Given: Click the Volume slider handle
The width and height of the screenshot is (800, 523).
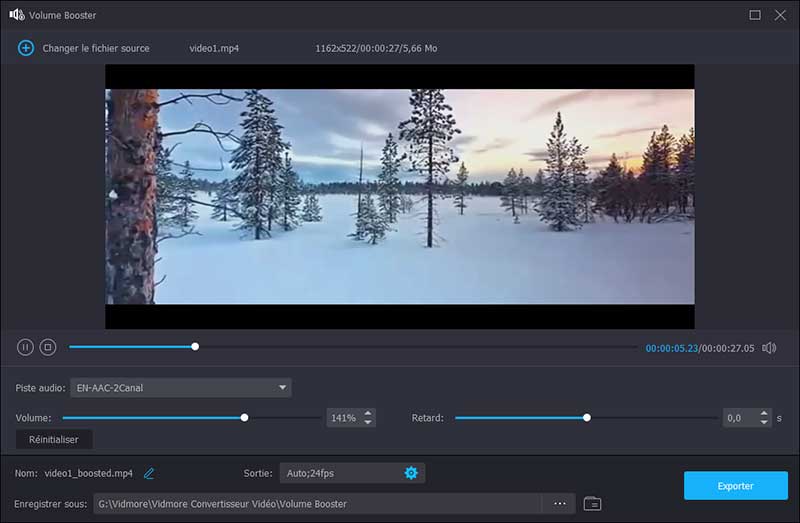Looking at the screenshot, I should point(244,418).
